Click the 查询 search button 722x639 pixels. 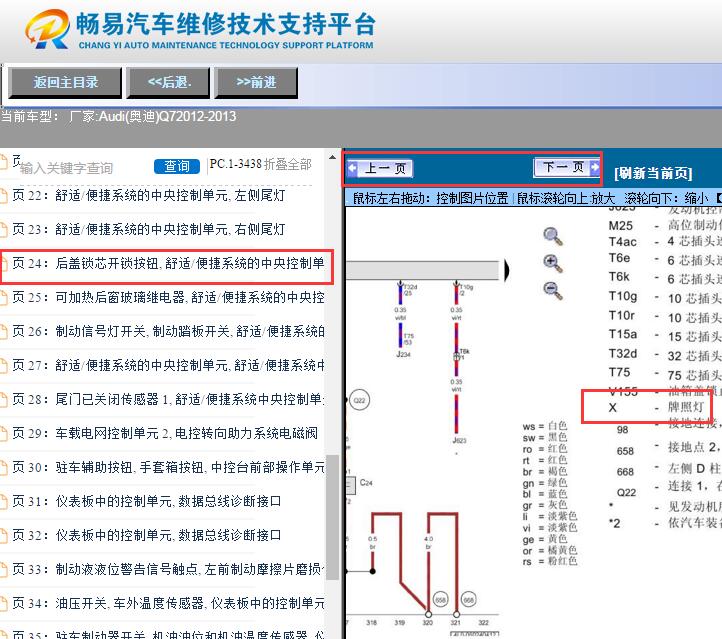click(177, 166)
